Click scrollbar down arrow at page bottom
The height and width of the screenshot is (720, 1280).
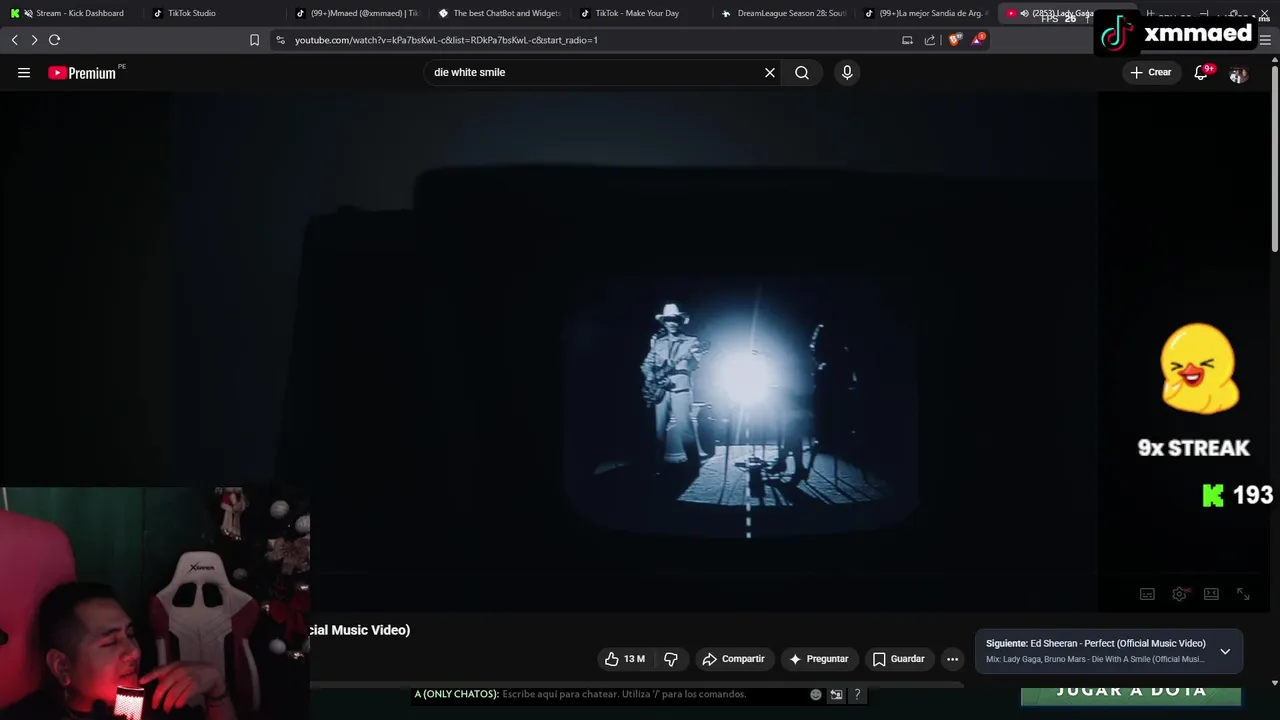1274,683
